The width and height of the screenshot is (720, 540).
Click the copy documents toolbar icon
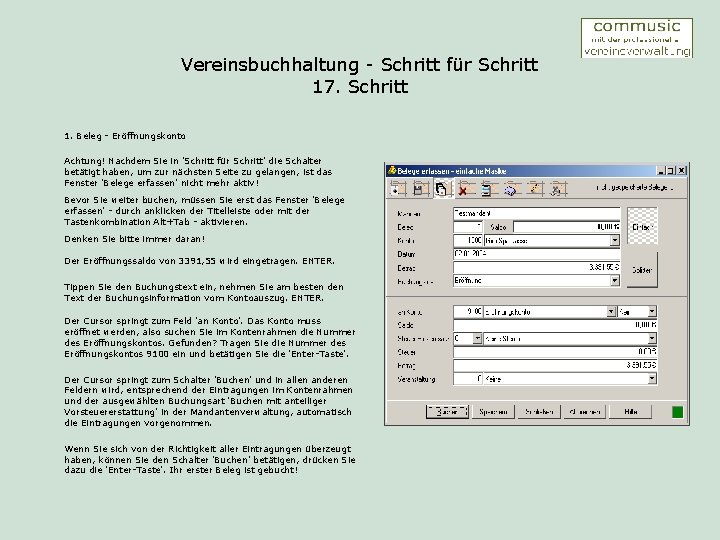pyautogui.click(x=442, y=188)
